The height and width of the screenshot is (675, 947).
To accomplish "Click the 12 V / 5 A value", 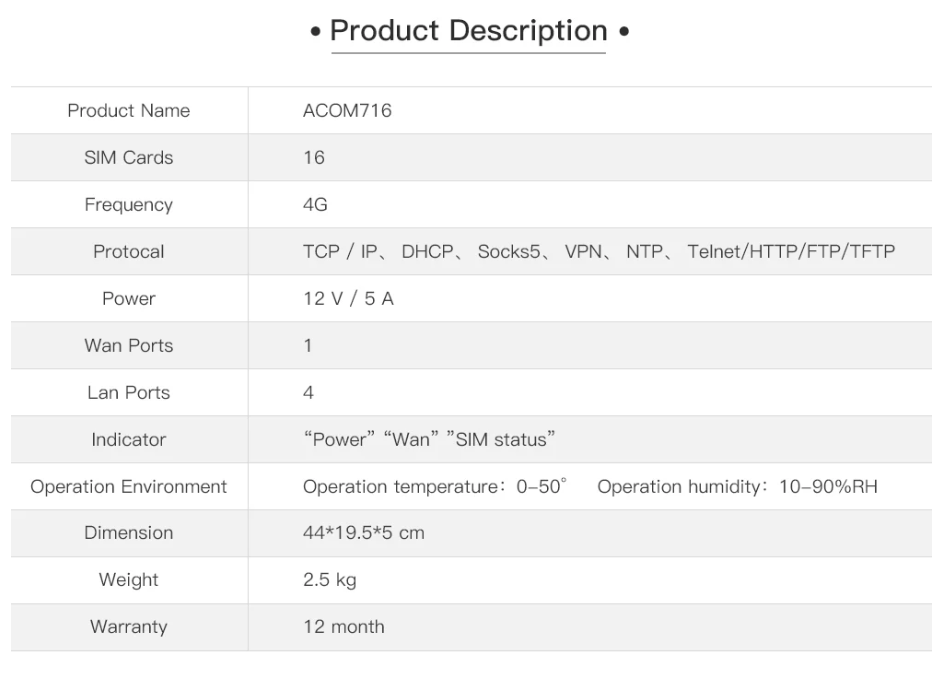I will click(348, 299).
